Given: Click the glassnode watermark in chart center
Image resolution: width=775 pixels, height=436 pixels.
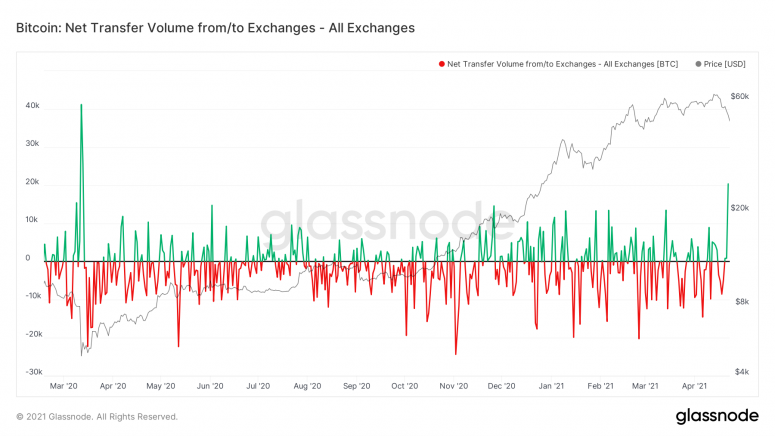Looking at the screenshot, I should [392, 222].
